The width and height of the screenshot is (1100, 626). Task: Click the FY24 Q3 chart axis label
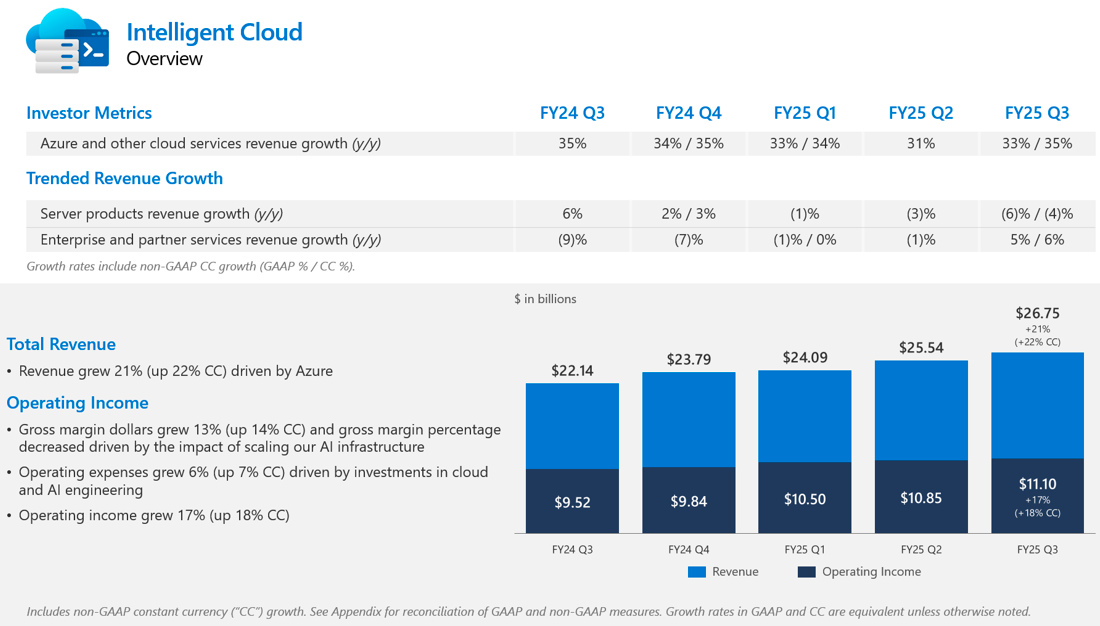(x=572, y=550)
